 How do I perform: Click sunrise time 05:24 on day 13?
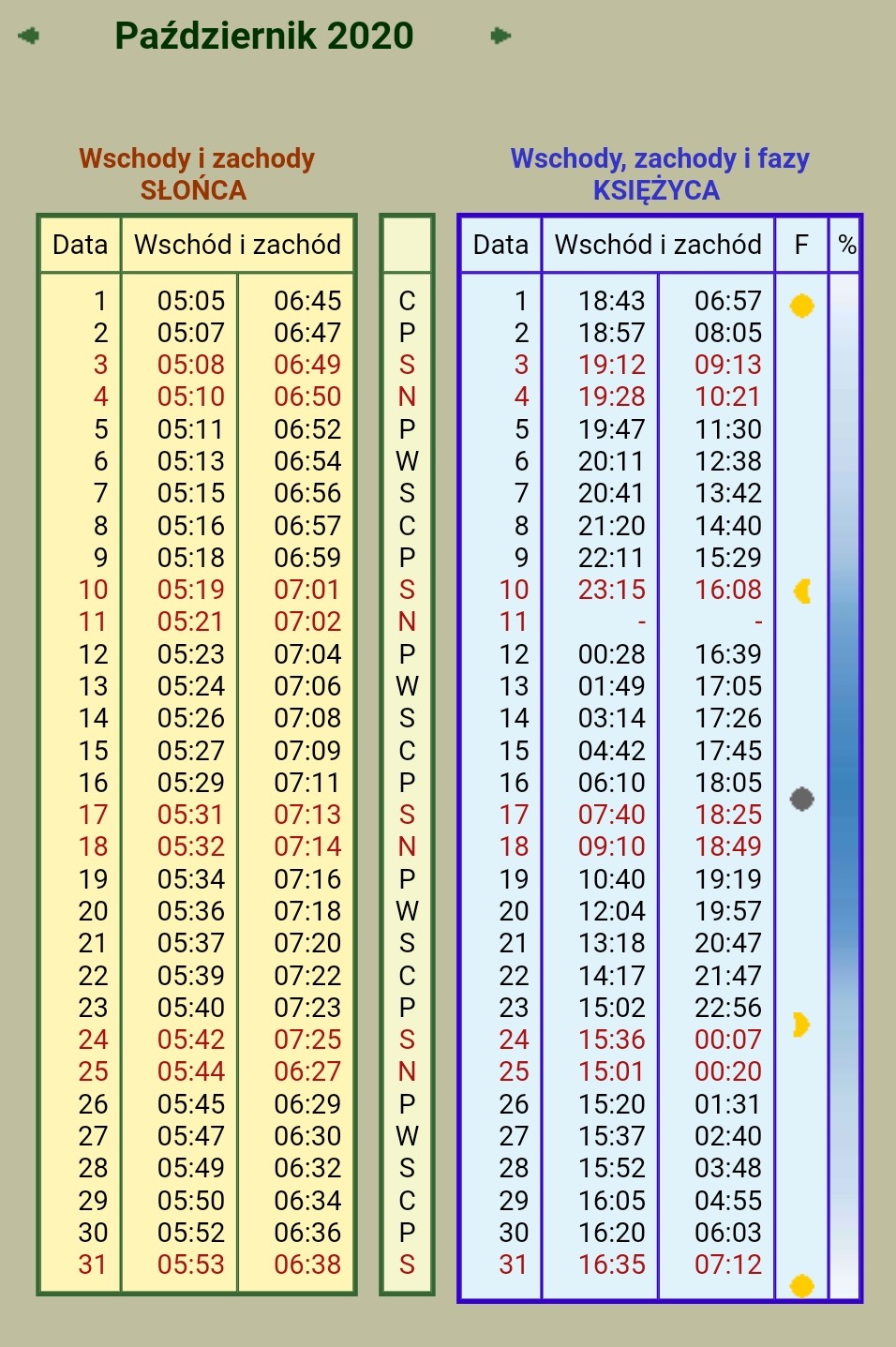pos(191,686)
